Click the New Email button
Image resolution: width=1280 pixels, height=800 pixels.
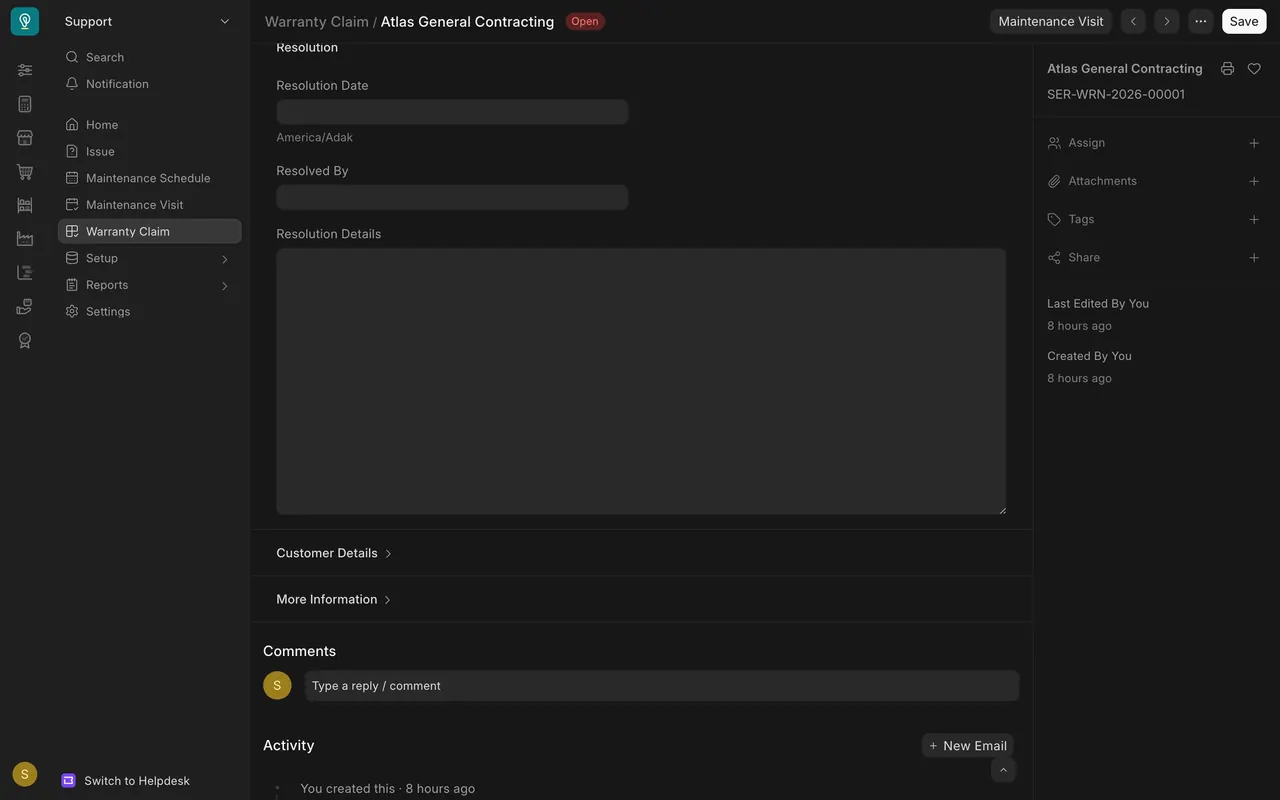(x=967, y=746)
